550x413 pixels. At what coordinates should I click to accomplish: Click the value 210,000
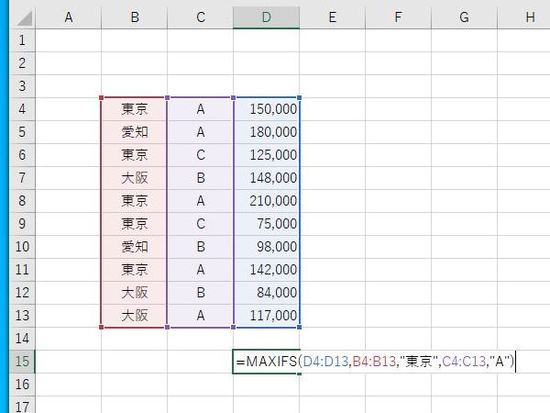273,201
